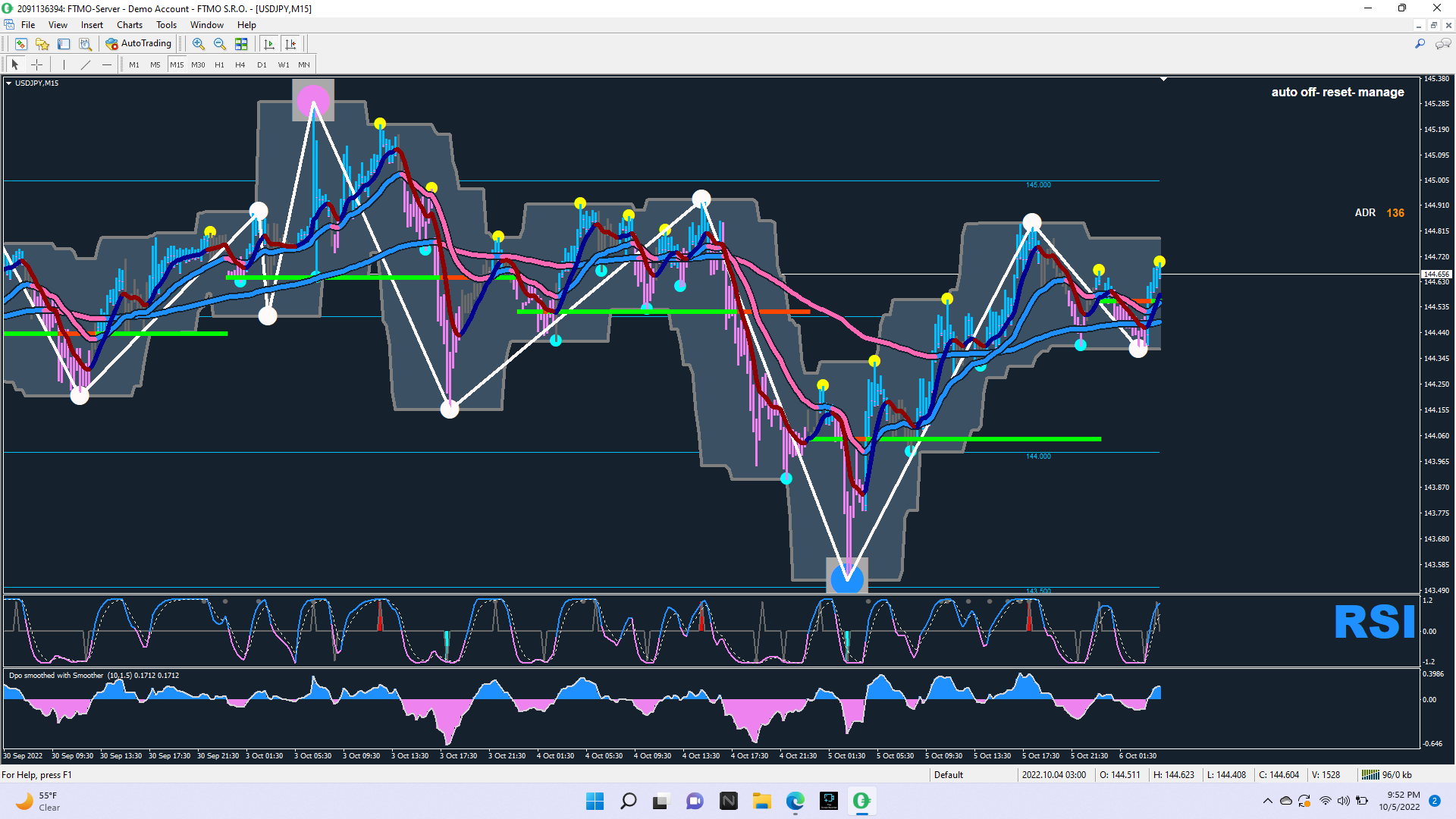Open the Default profile selector in status bar
This screenshot has height=819, width=1456.
pyautogui.click(x=949, y=775)
